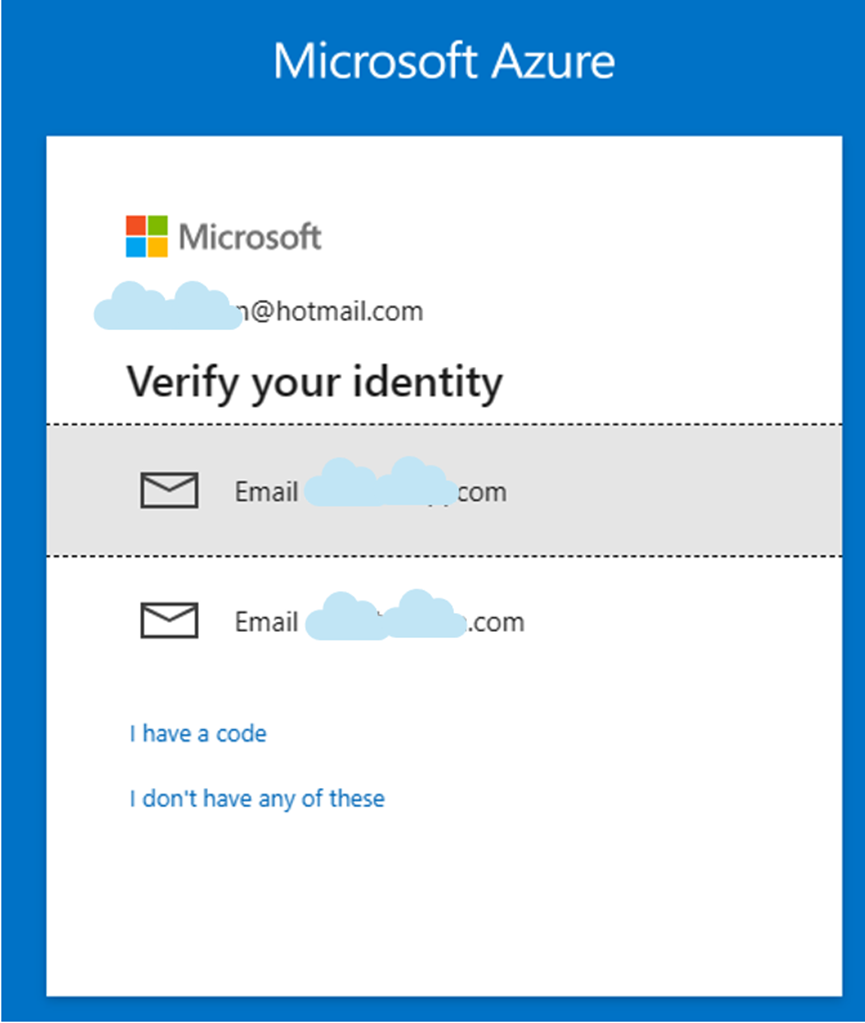Click the blue square of the Microsoft logo
865x1023 pixels.
[x=136, y=247]
